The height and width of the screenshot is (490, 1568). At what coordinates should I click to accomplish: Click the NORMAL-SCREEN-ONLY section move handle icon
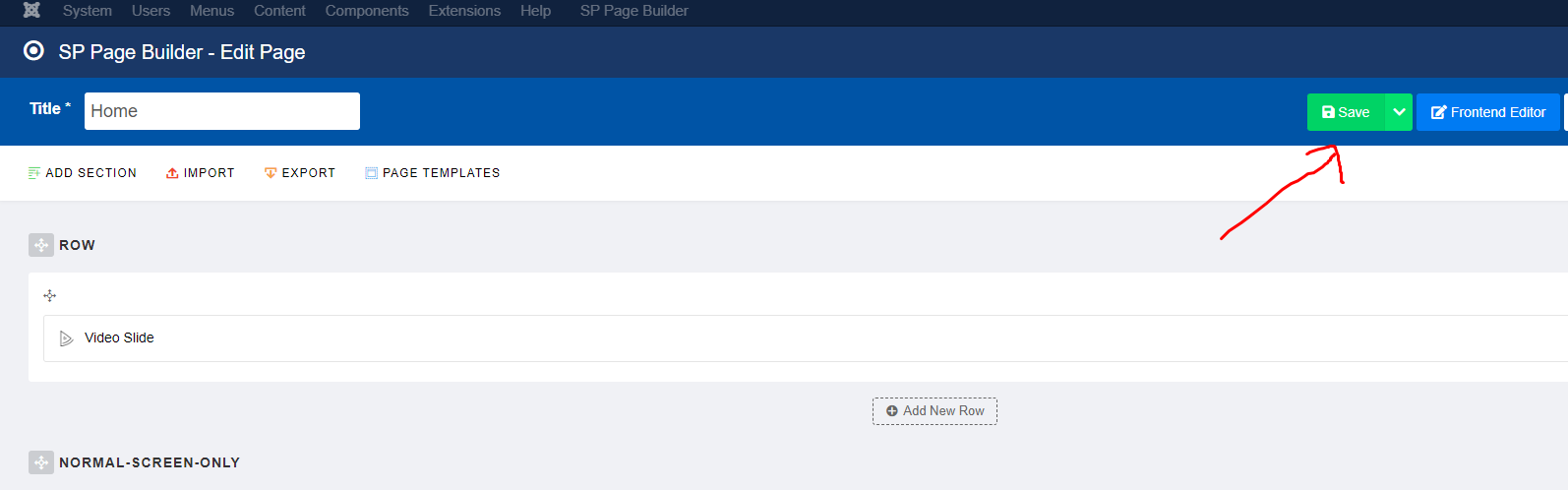tap(40, 462)
